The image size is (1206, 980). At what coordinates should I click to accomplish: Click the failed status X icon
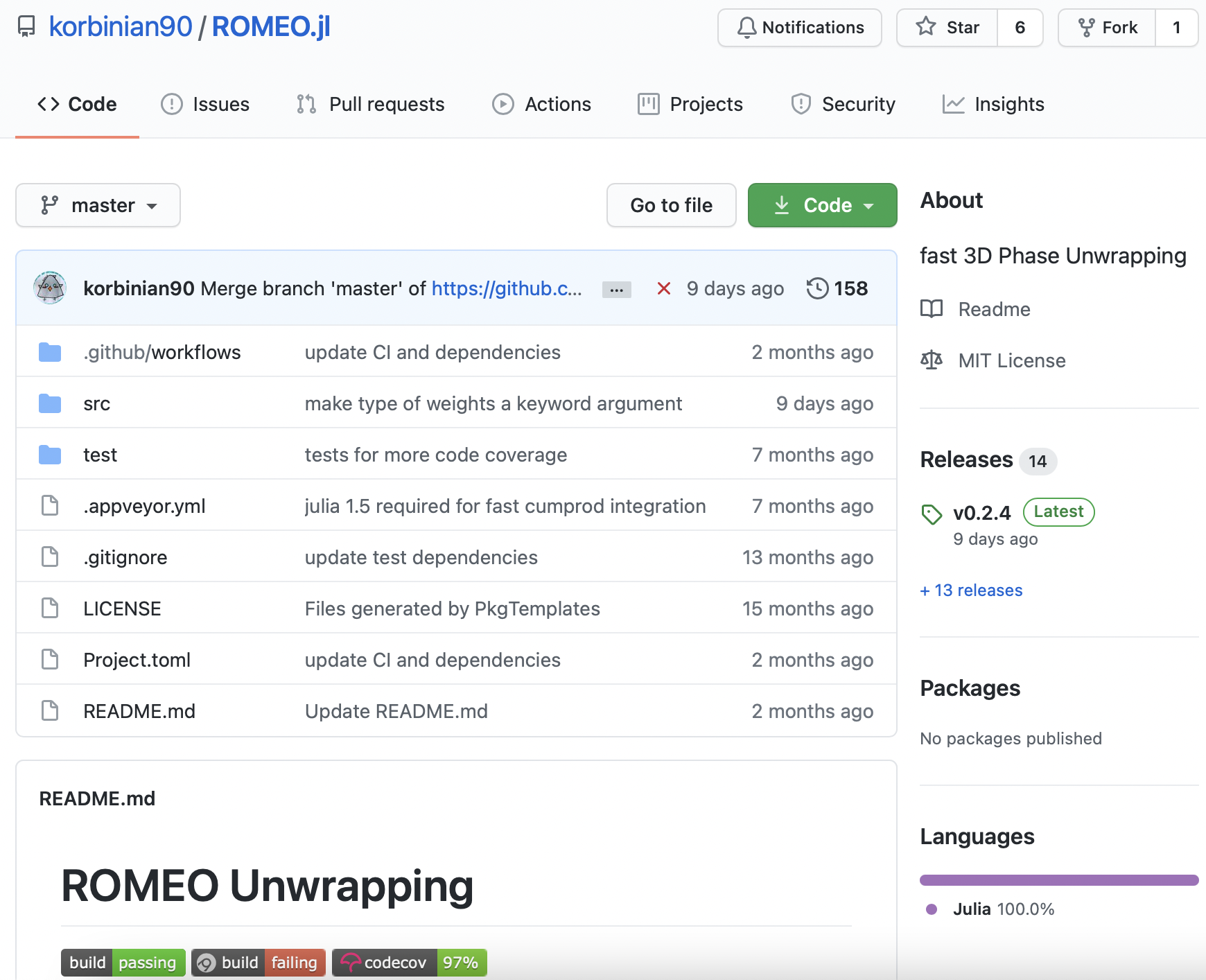[x=663, y=288]
